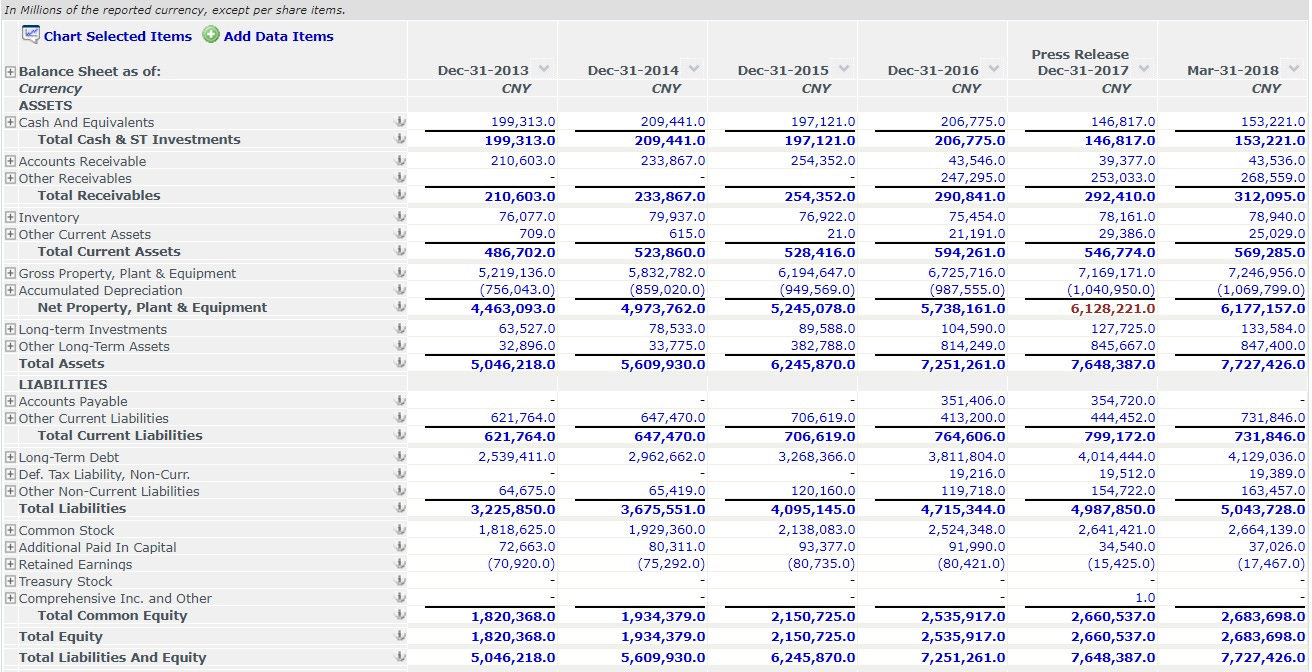Click the pin icon for Other Current Liabilities row

(x=400, y=418)
